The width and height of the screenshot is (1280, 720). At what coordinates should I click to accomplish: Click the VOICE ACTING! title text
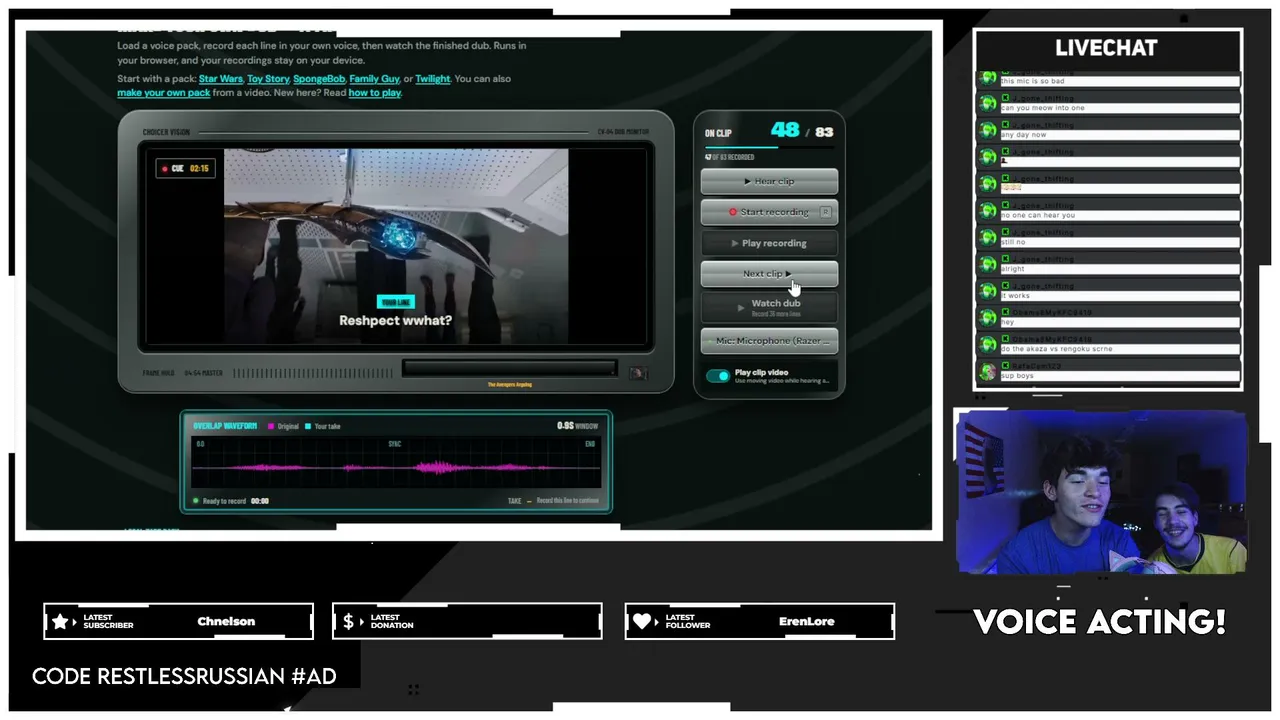(1099, 622)
